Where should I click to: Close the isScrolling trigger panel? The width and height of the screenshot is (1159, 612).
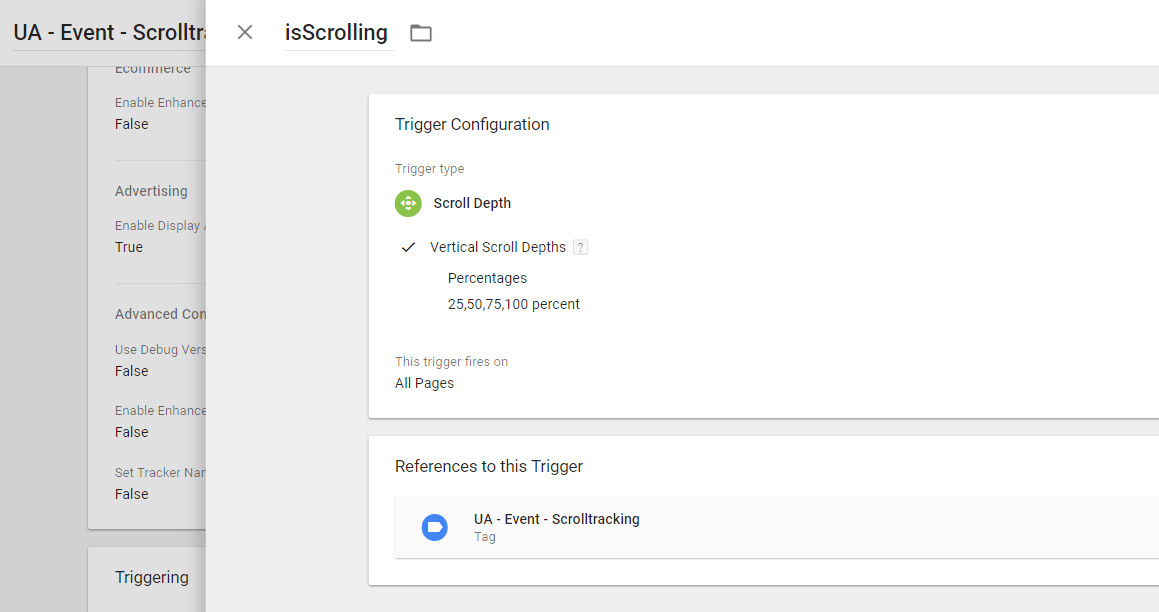pos(245,32)
